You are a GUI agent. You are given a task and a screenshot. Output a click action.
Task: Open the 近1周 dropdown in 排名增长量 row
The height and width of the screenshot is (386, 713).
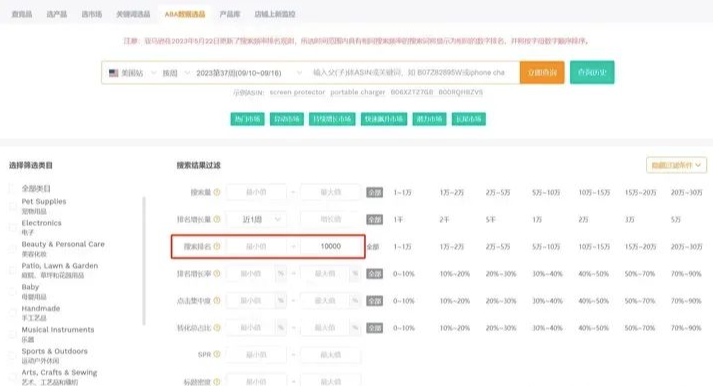tap(256, 219)
